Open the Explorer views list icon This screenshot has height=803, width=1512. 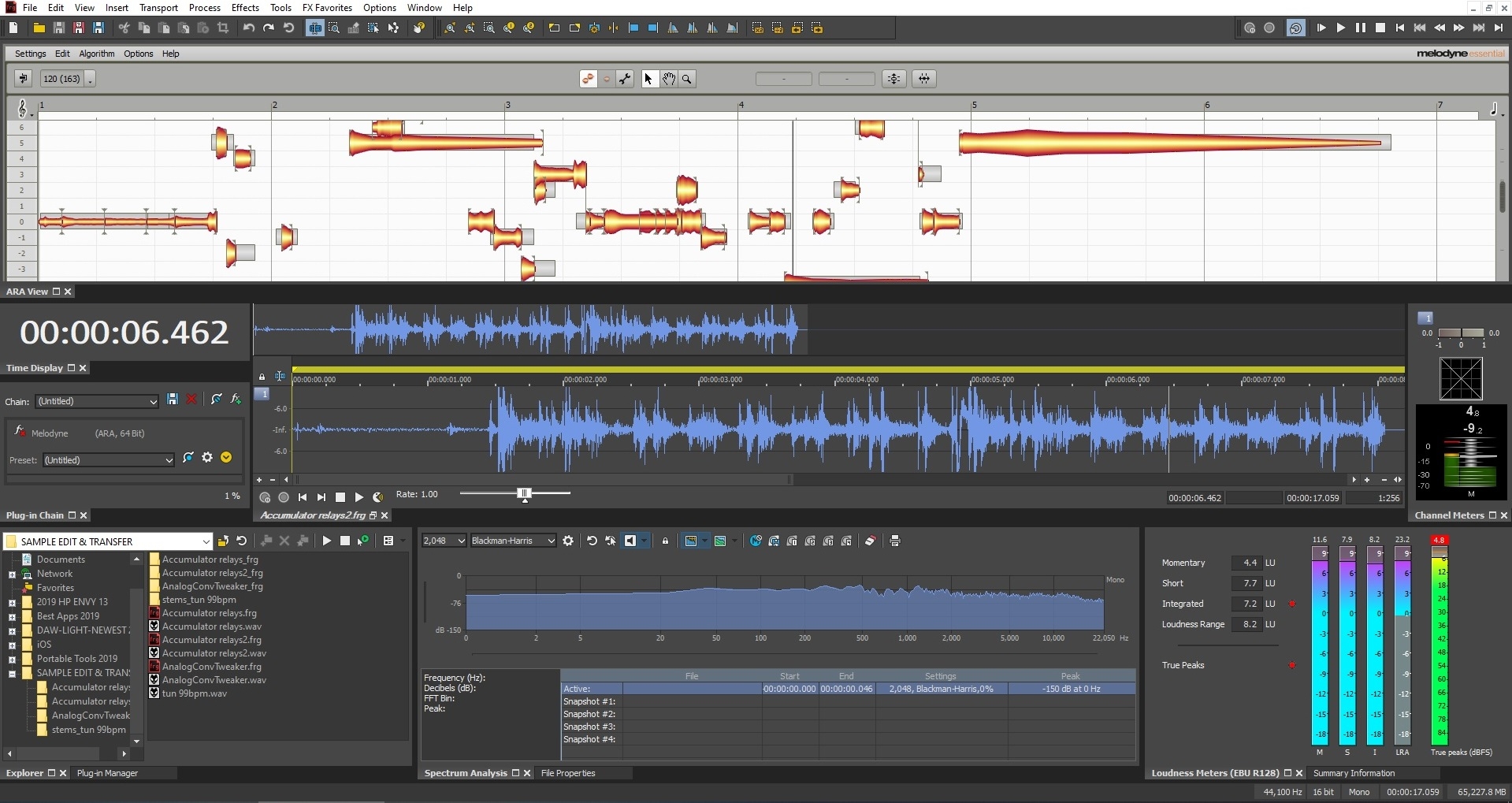[x=388, y=541]
